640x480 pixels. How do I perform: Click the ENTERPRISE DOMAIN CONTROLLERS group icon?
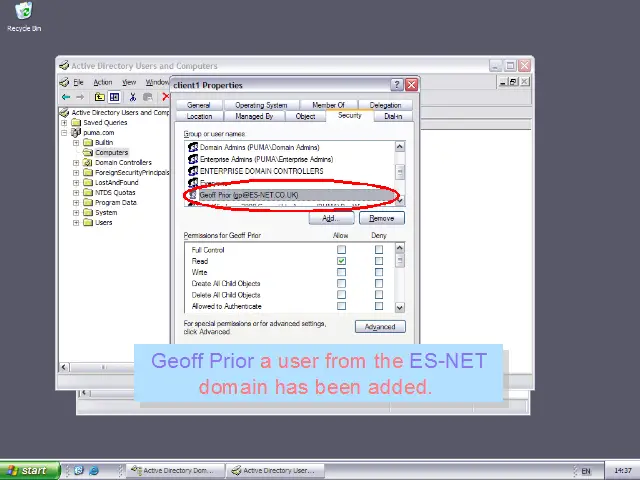click(193, 171)
